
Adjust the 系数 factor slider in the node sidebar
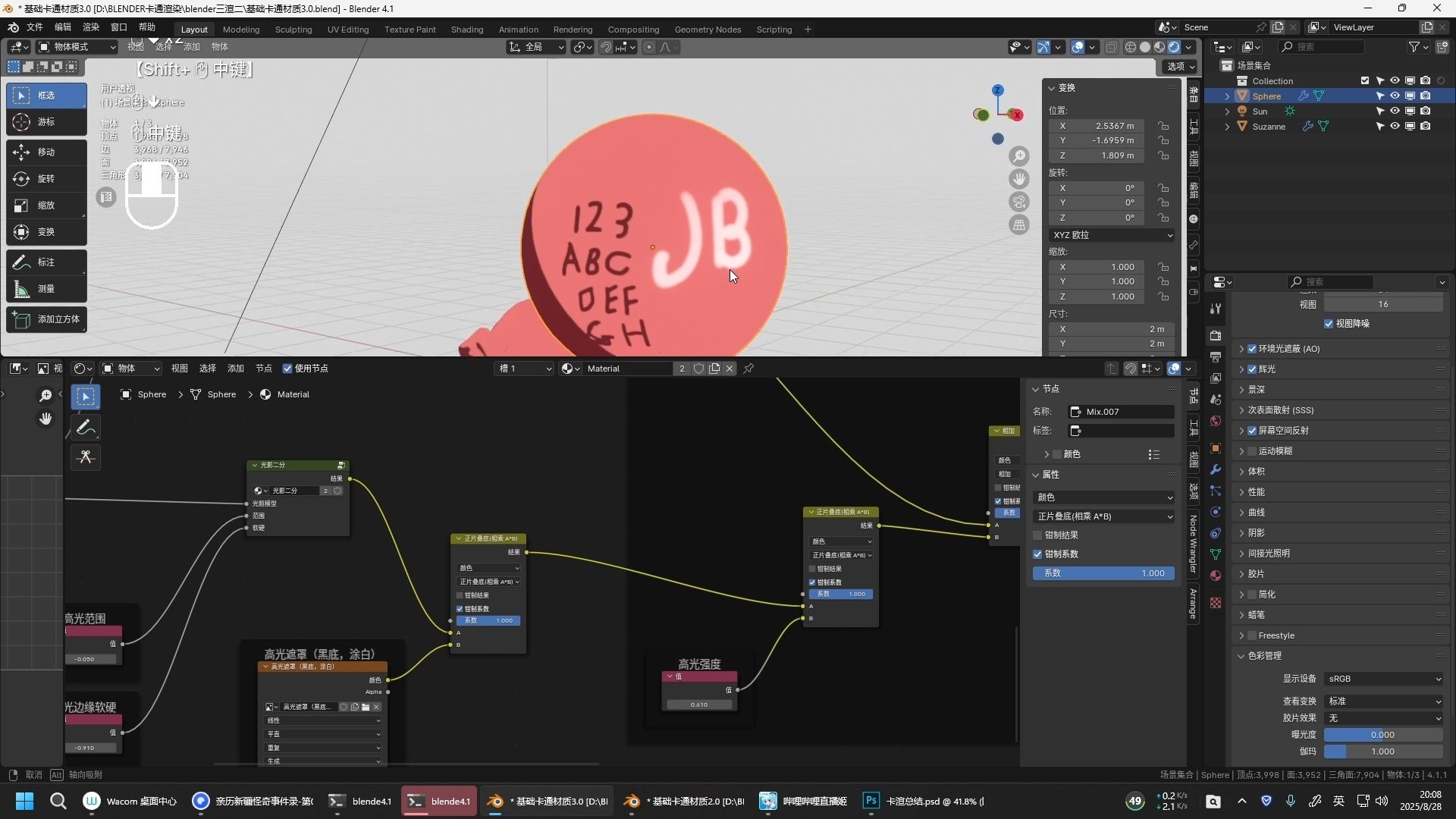click(1103, 573)
